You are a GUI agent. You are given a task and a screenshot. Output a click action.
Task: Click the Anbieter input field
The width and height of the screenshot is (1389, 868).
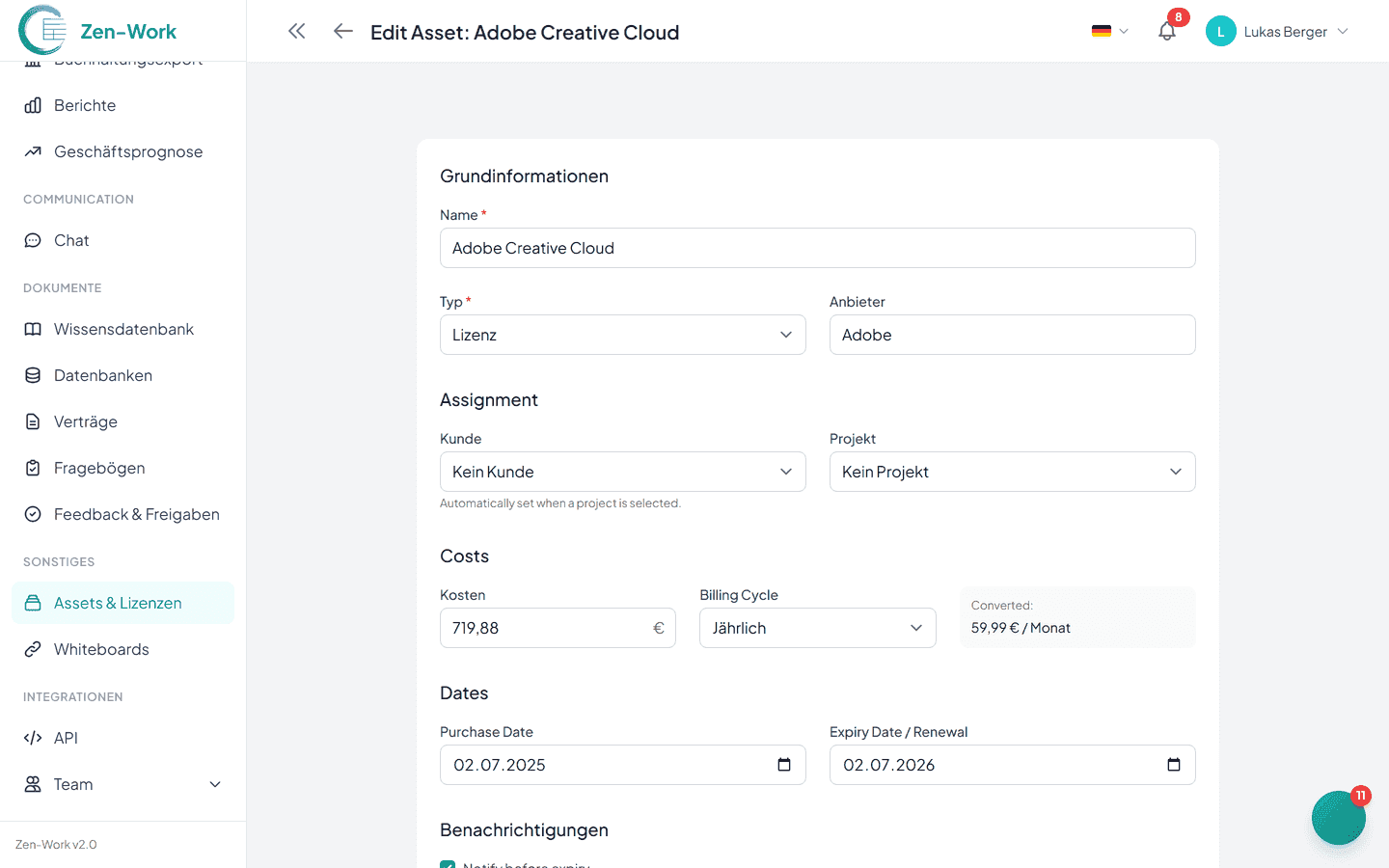tap(1013, 335)
